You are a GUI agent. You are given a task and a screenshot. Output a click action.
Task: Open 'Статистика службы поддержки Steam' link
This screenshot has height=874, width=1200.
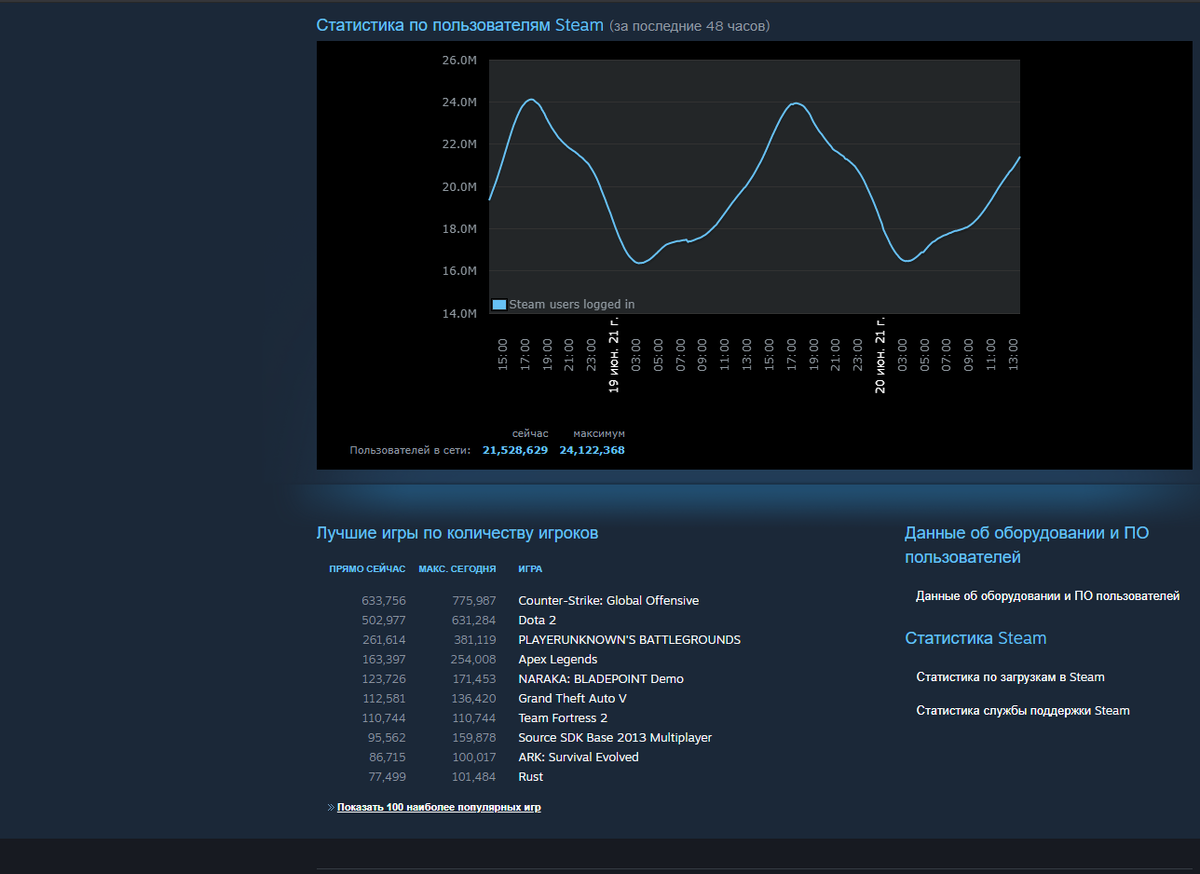coord(1022,711)
